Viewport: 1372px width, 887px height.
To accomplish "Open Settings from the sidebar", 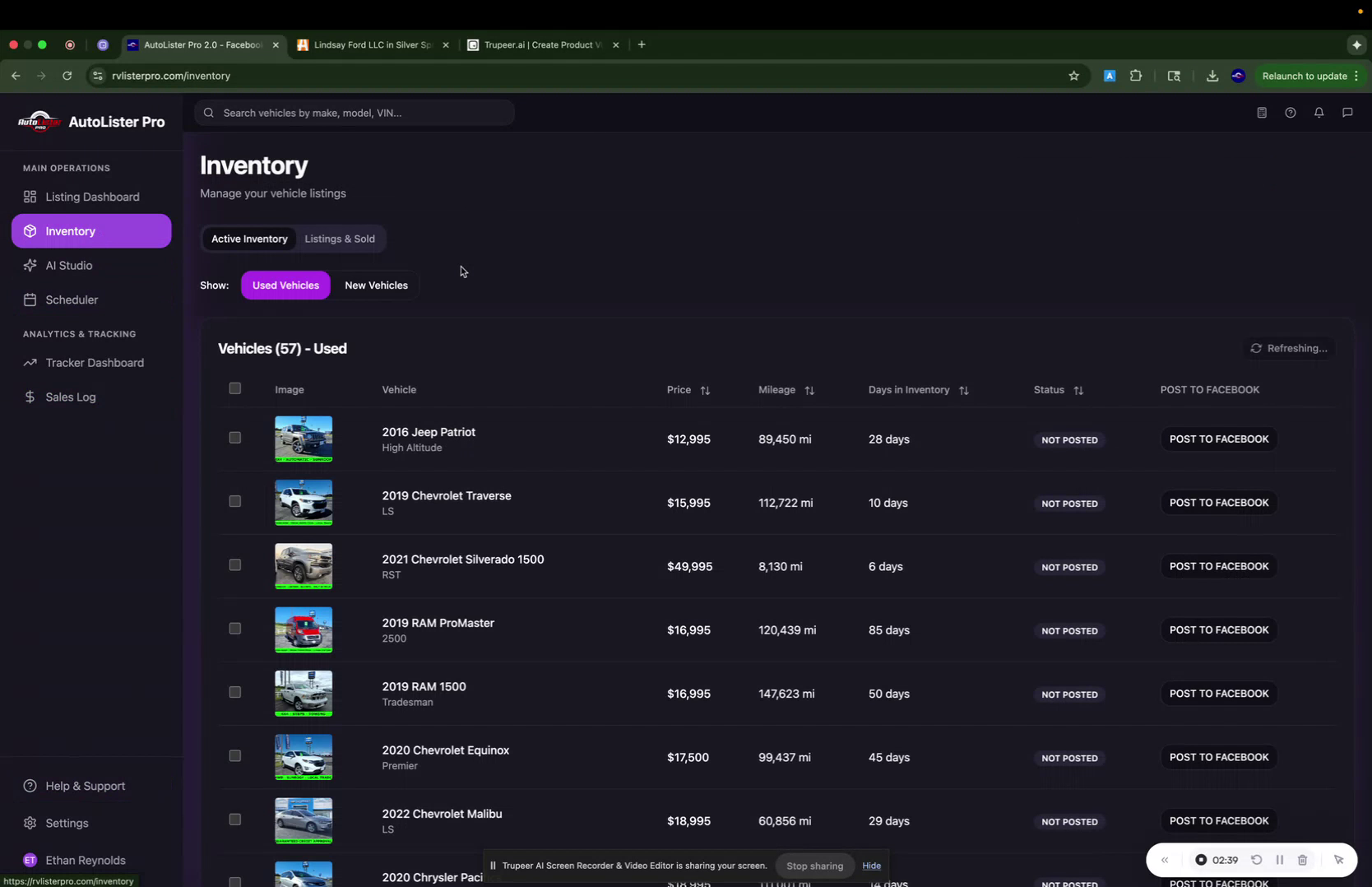I will click(66, 823).
